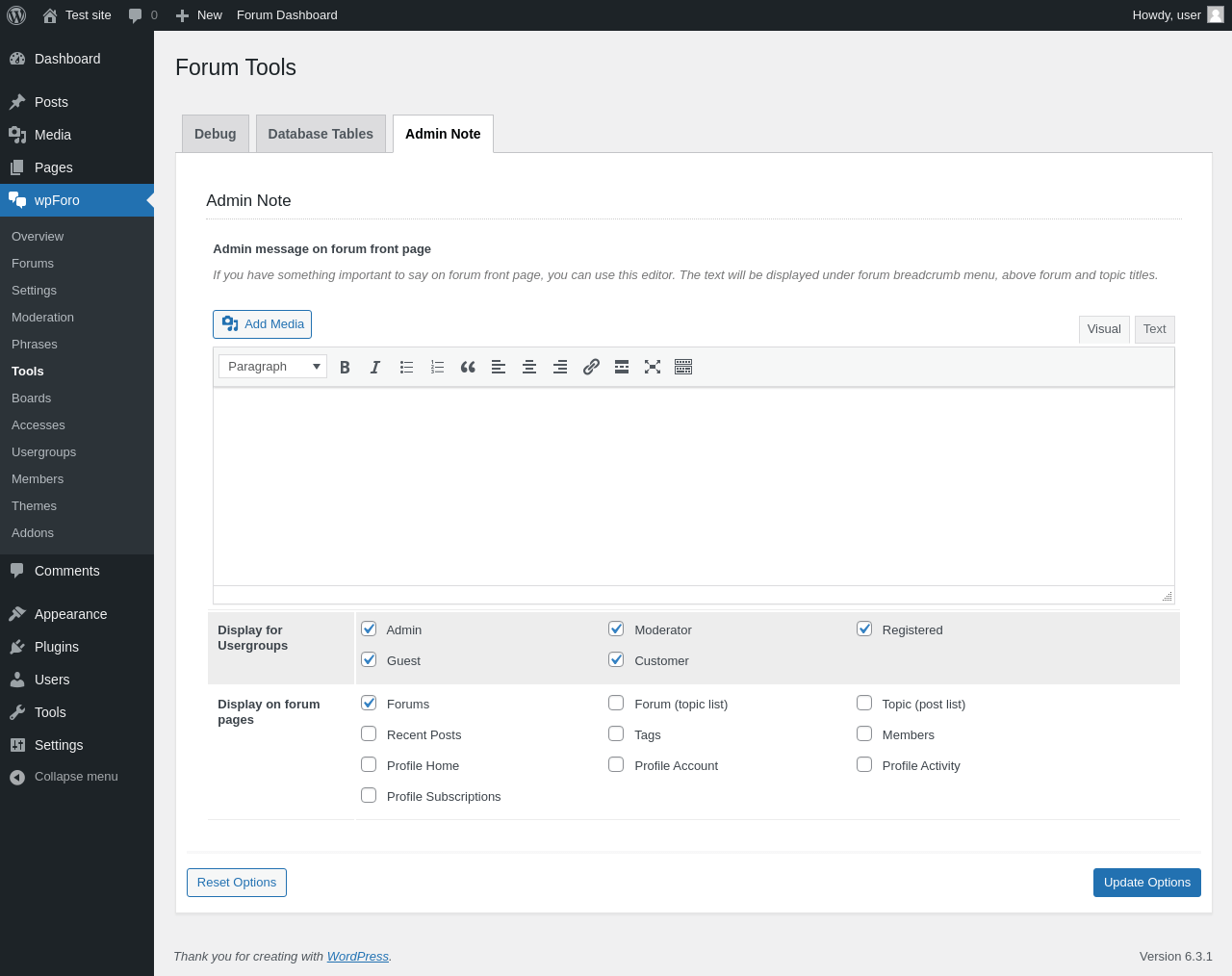Apply blockquote formatting
1232x976 pixels.
coord(468,367)
